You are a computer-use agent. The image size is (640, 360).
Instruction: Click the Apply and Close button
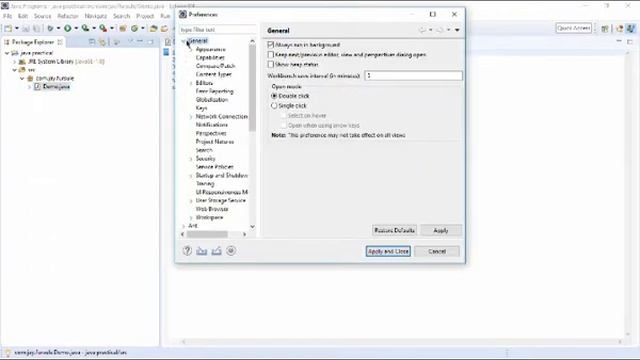388,251
